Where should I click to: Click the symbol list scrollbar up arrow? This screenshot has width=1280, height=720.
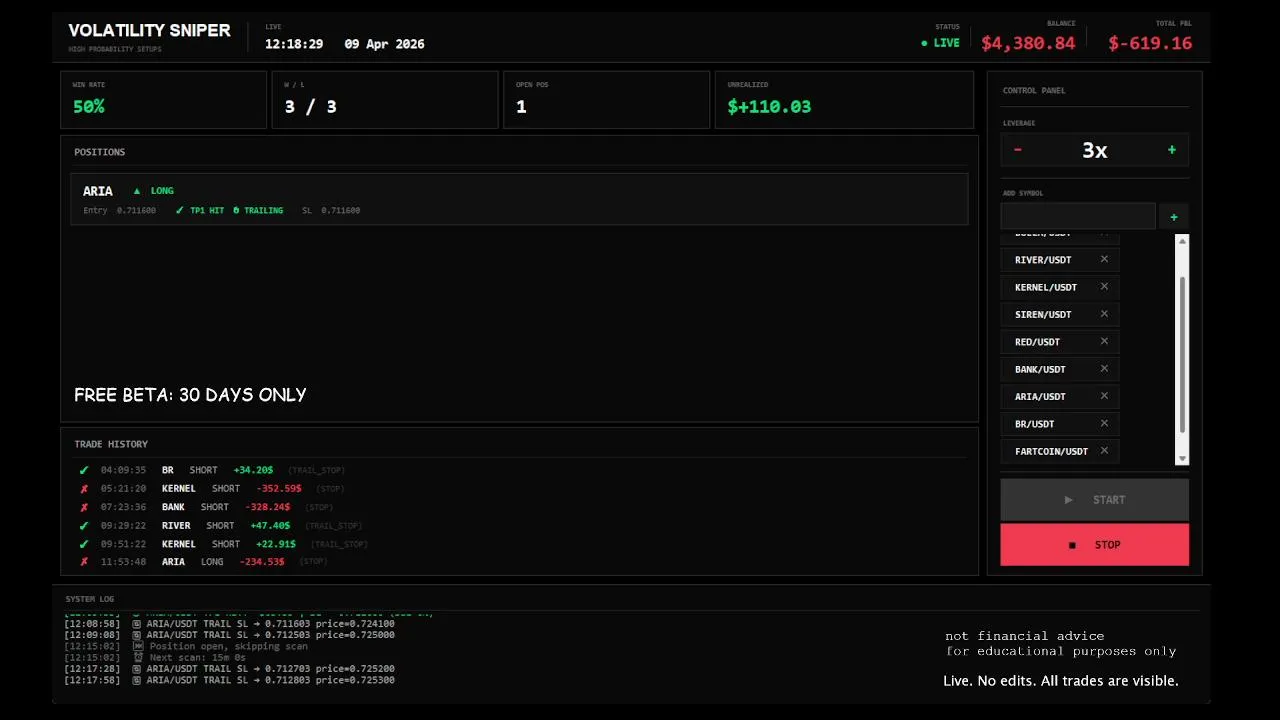[x=1183, y=241]
